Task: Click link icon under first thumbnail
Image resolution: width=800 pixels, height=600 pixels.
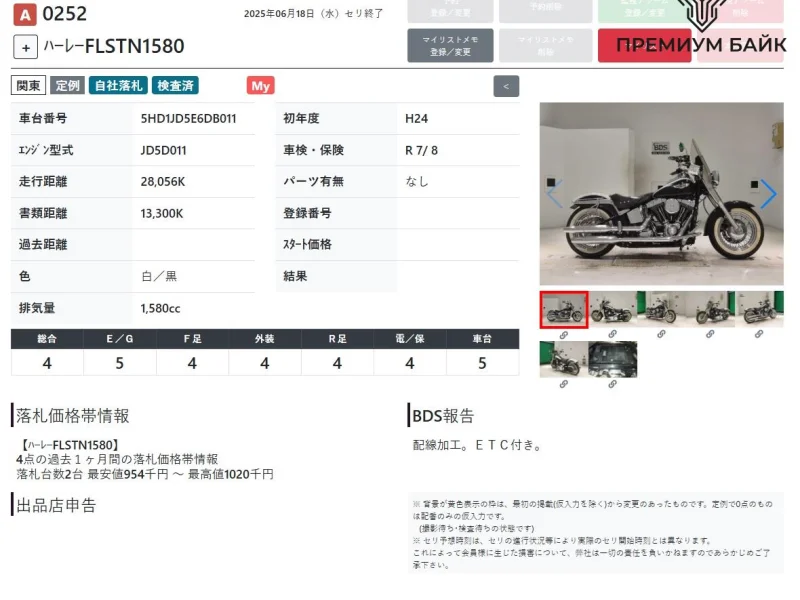Action: (564, 335)
